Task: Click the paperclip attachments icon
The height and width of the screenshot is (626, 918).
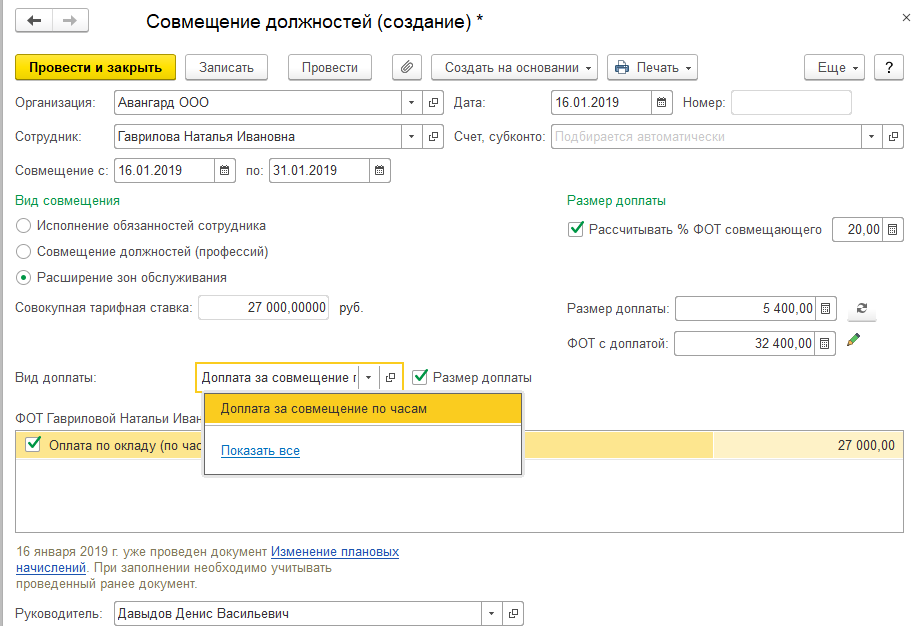Action: [406, 67]
